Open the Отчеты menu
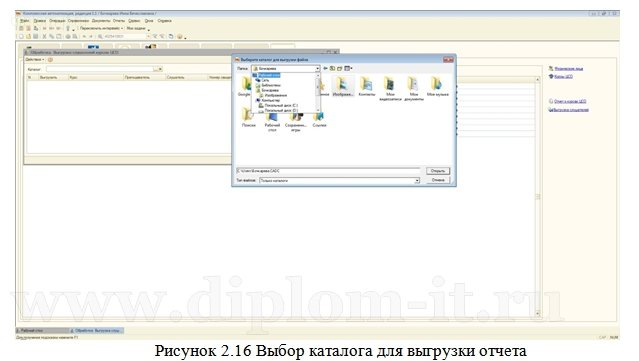The image size is (639, 361). pyautogui.click(x=119, y=21)
